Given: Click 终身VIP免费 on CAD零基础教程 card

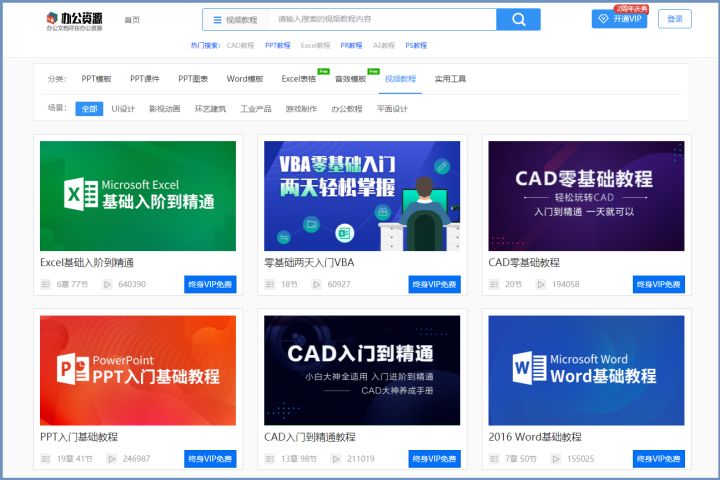Looking at the screenshot, I should pos(658,284).
